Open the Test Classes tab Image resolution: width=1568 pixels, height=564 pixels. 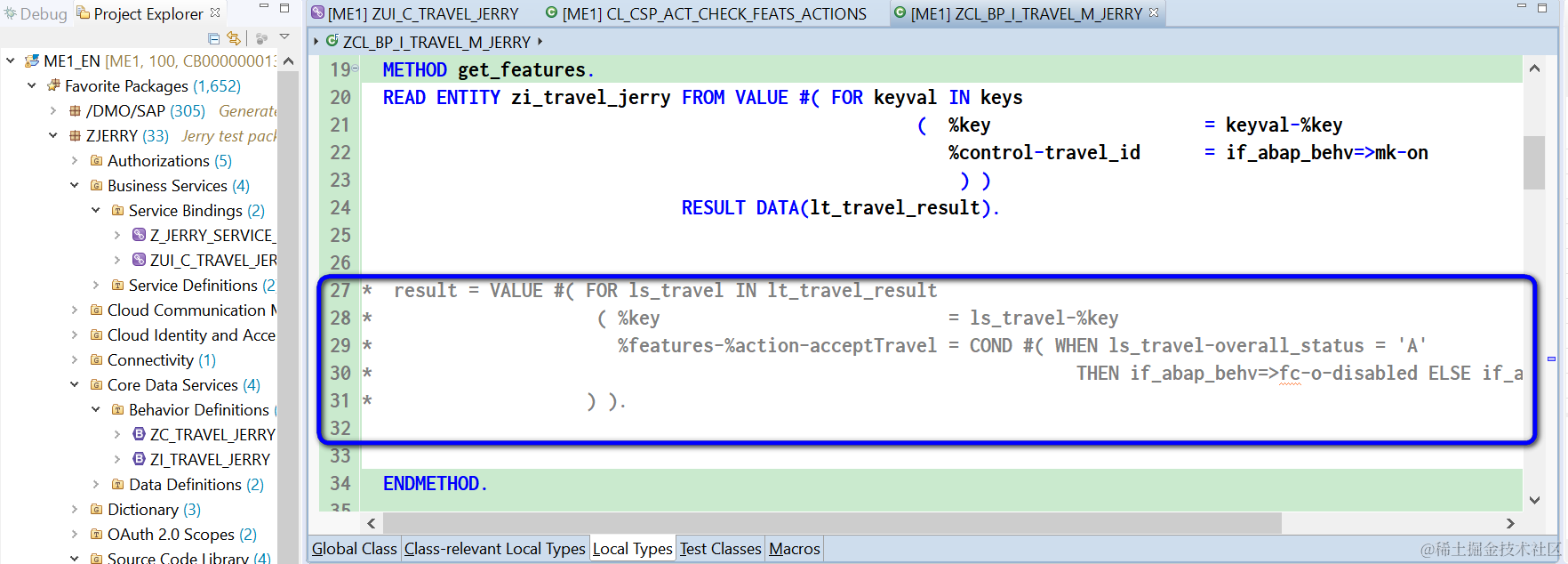[x=720, y=549]
